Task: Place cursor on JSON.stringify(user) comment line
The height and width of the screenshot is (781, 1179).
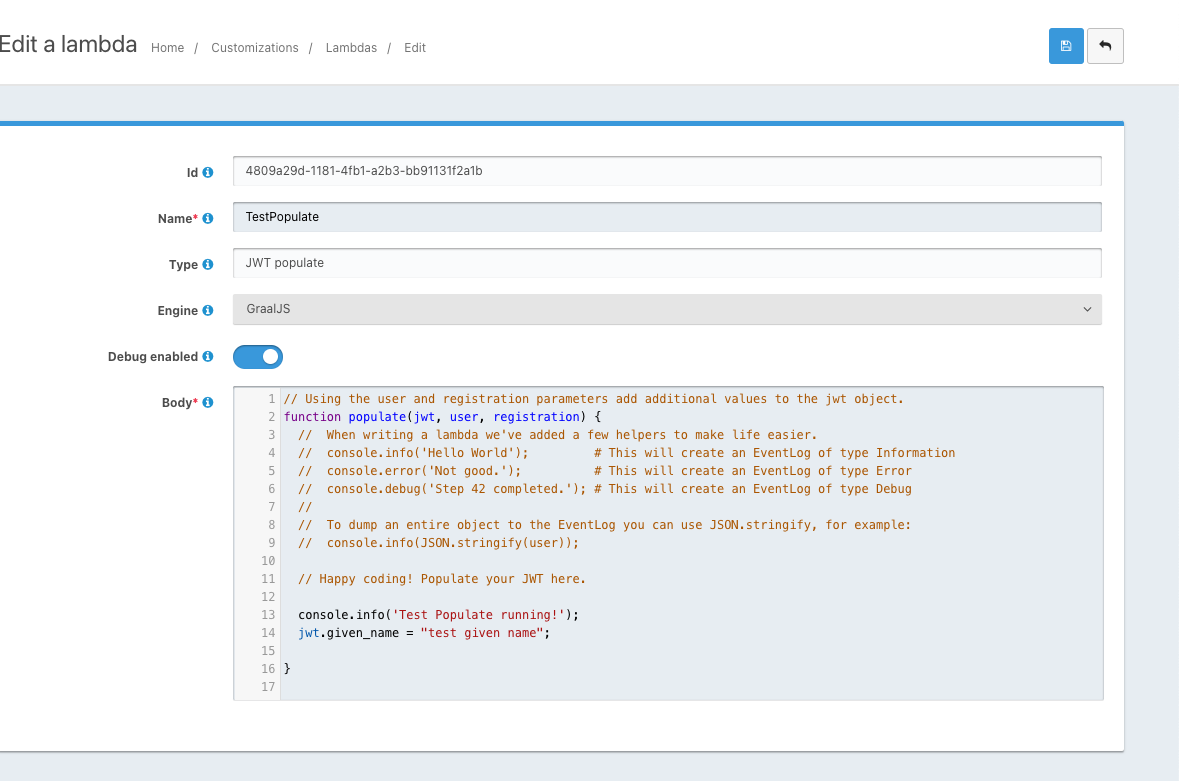Action: [x=438, y=543]
